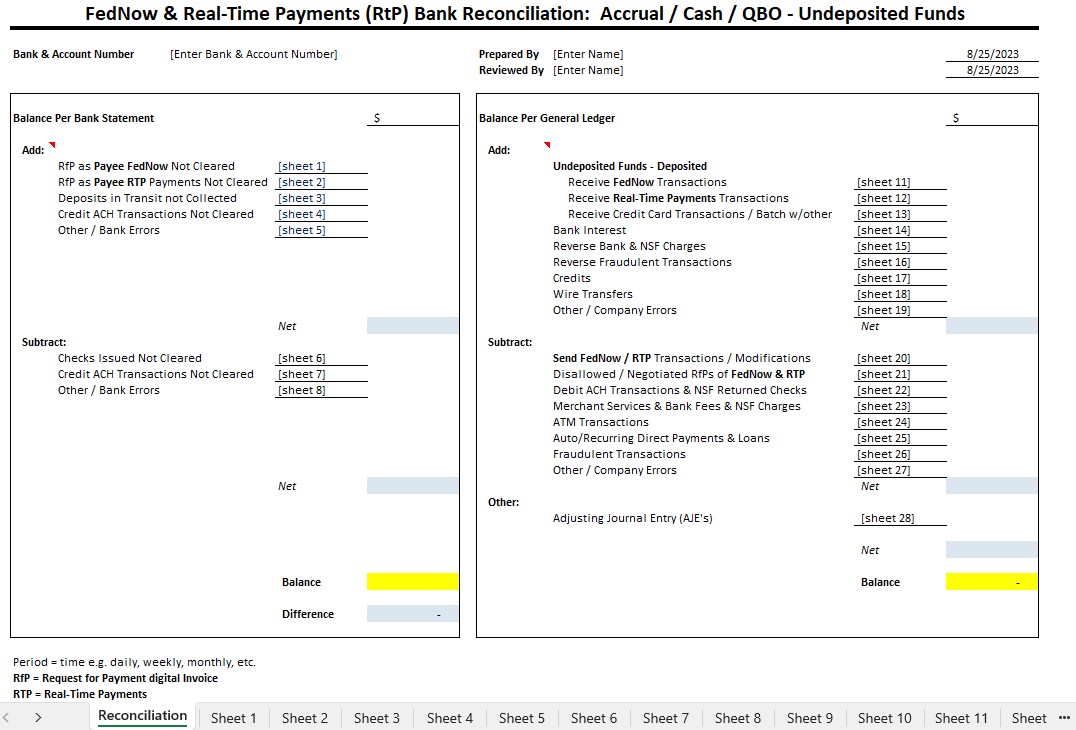Image resolution: width=1076 pixels, height=730 pixels.
Task: Click the [sheet 8] cell
Action: [321, 390]
